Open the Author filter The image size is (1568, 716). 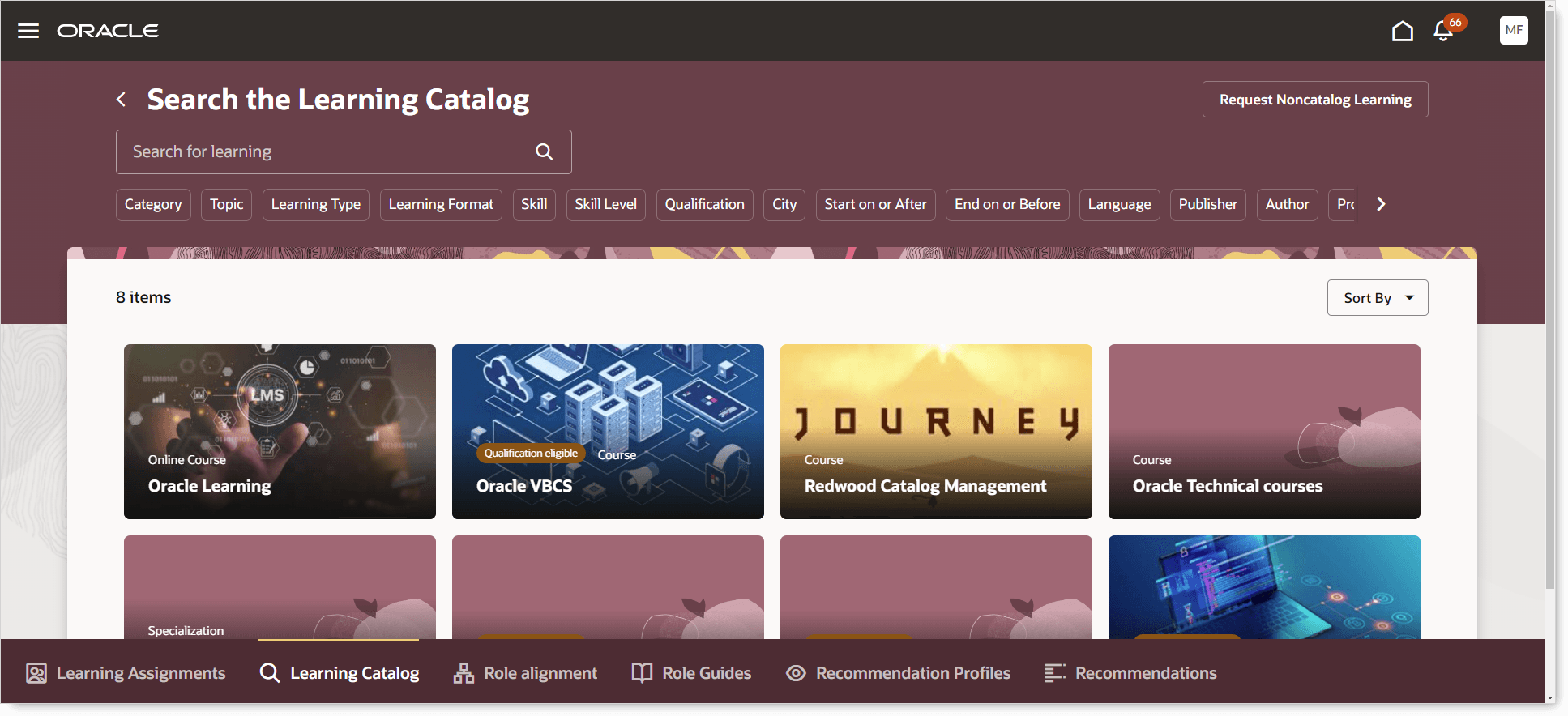(x=1288, y=205)
